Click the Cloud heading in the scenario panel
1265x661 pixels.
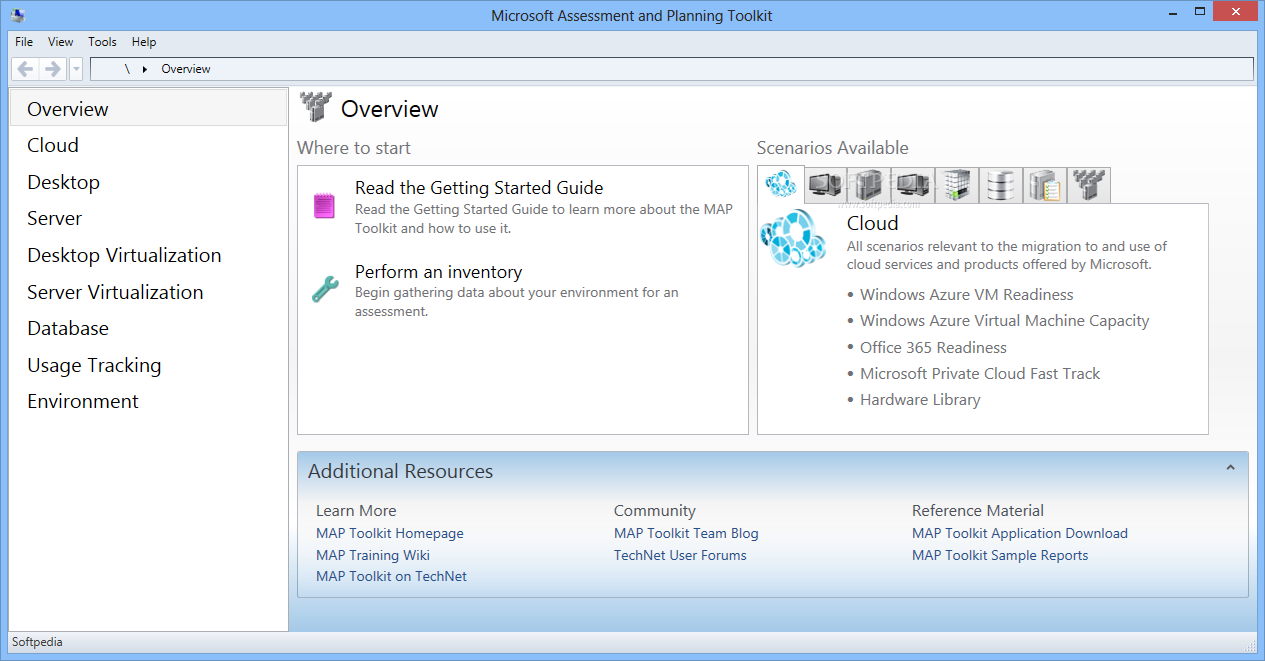click(x=873, y=223)
